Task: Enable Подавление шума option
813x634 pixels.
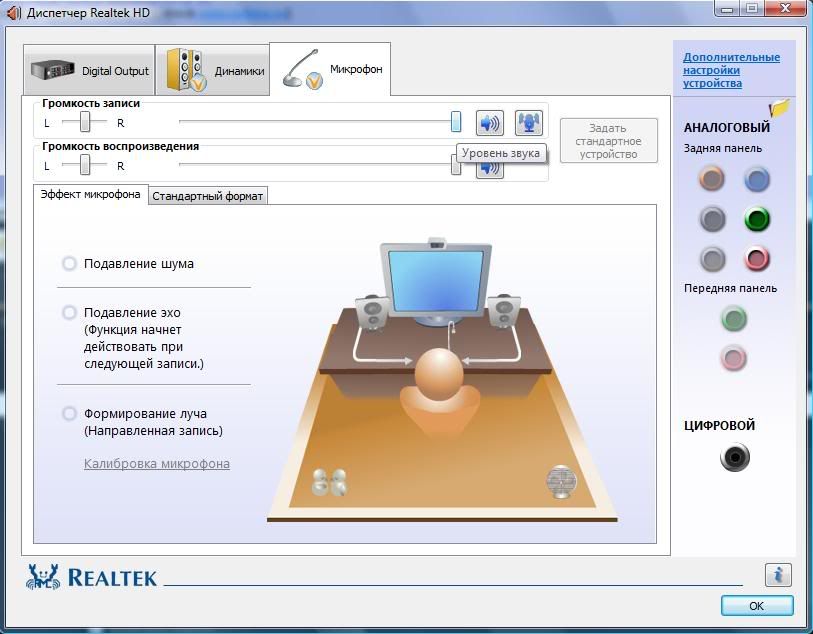Action: tap(69, 263)
